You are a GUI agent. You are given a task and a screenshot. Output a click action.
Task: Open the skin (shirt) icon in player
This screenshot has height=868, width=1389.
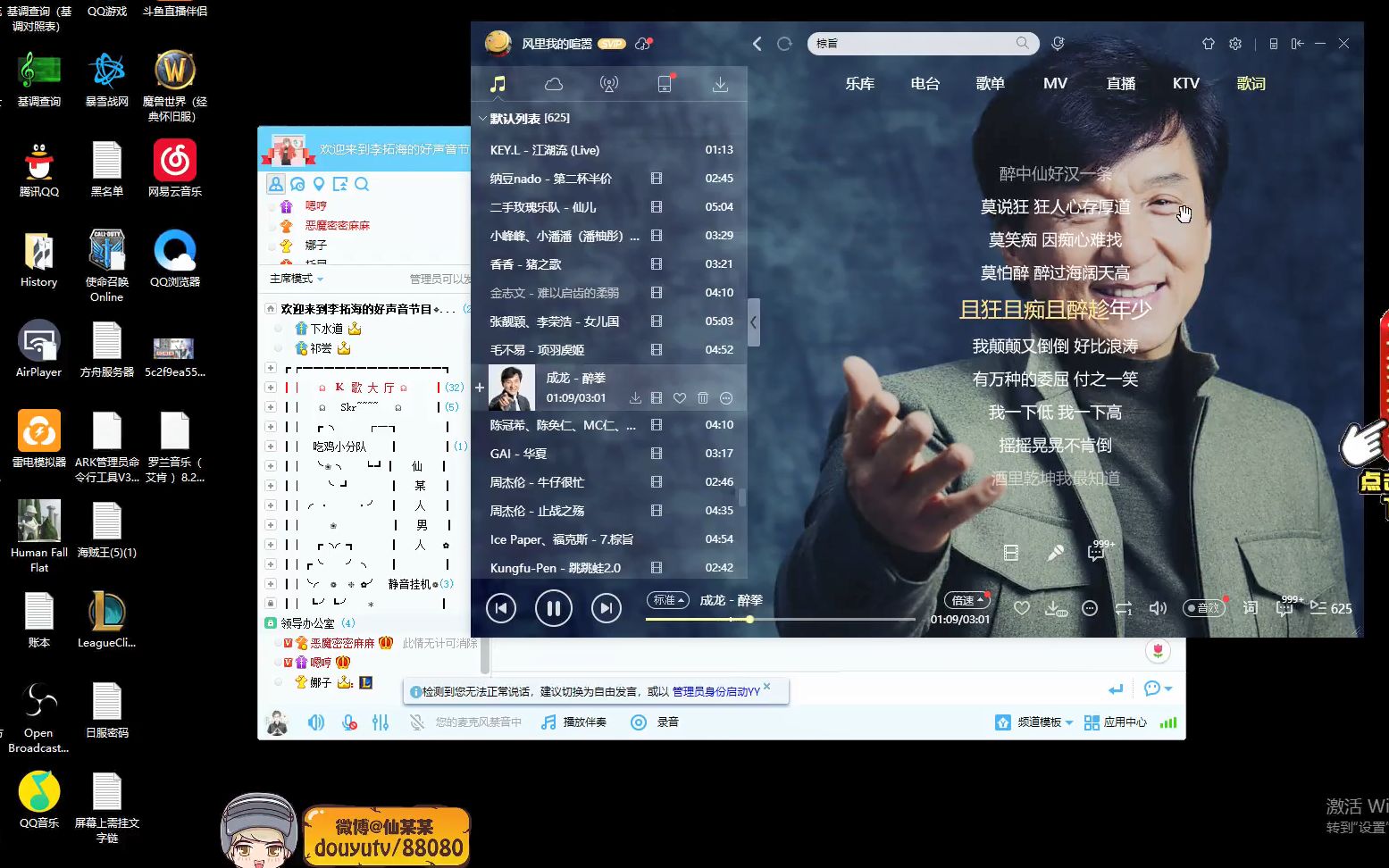(1209, 44)
